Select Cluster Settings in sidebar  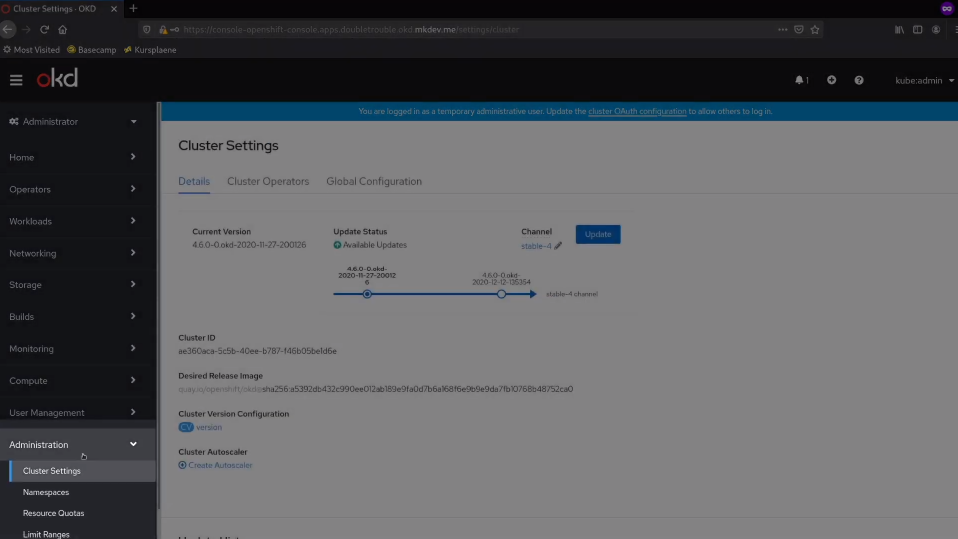[82, 471]
